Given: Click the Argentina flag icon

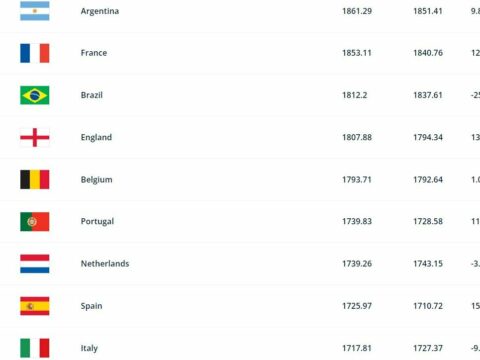Looking at the screenshot, I should pos(35,11).
